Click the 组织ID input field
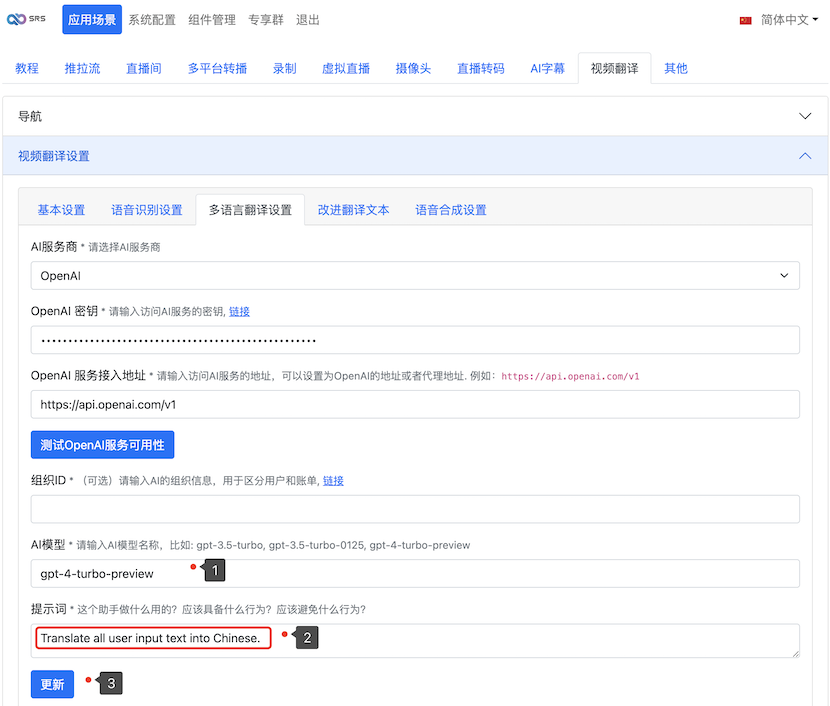The image size is (830, 706). click(415, 509)
